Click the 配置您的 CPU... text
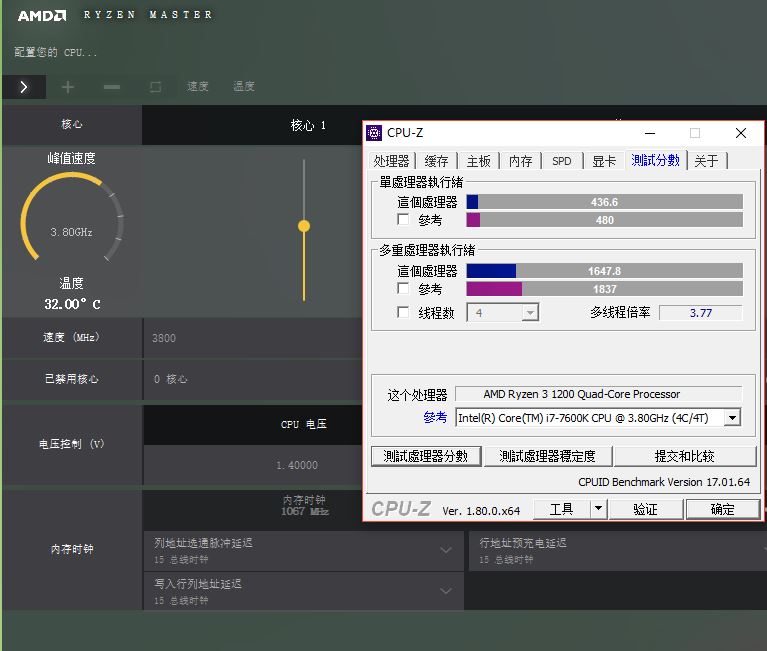The image size is (767, 651). point(55,52)
